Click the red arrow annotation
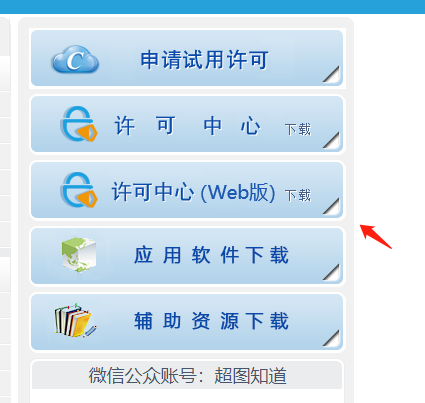The height and width of the screenshot is (403, 425). (376, 236)
